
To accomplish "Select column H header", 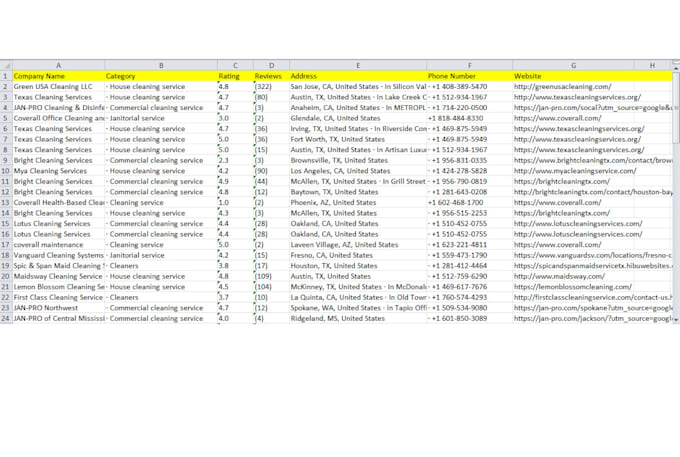I will [652, 65].
